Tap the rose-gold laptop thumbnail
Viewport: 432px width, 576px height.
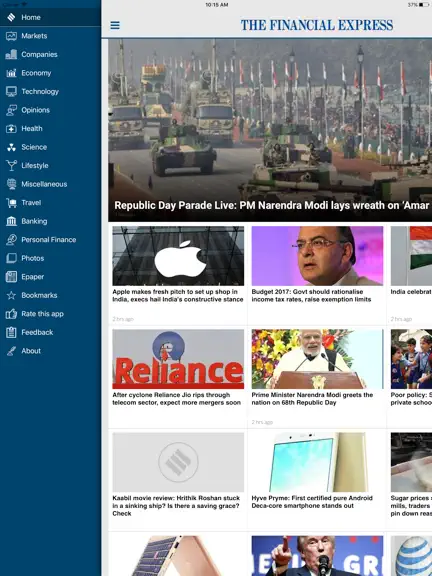(x=178, y=556)
